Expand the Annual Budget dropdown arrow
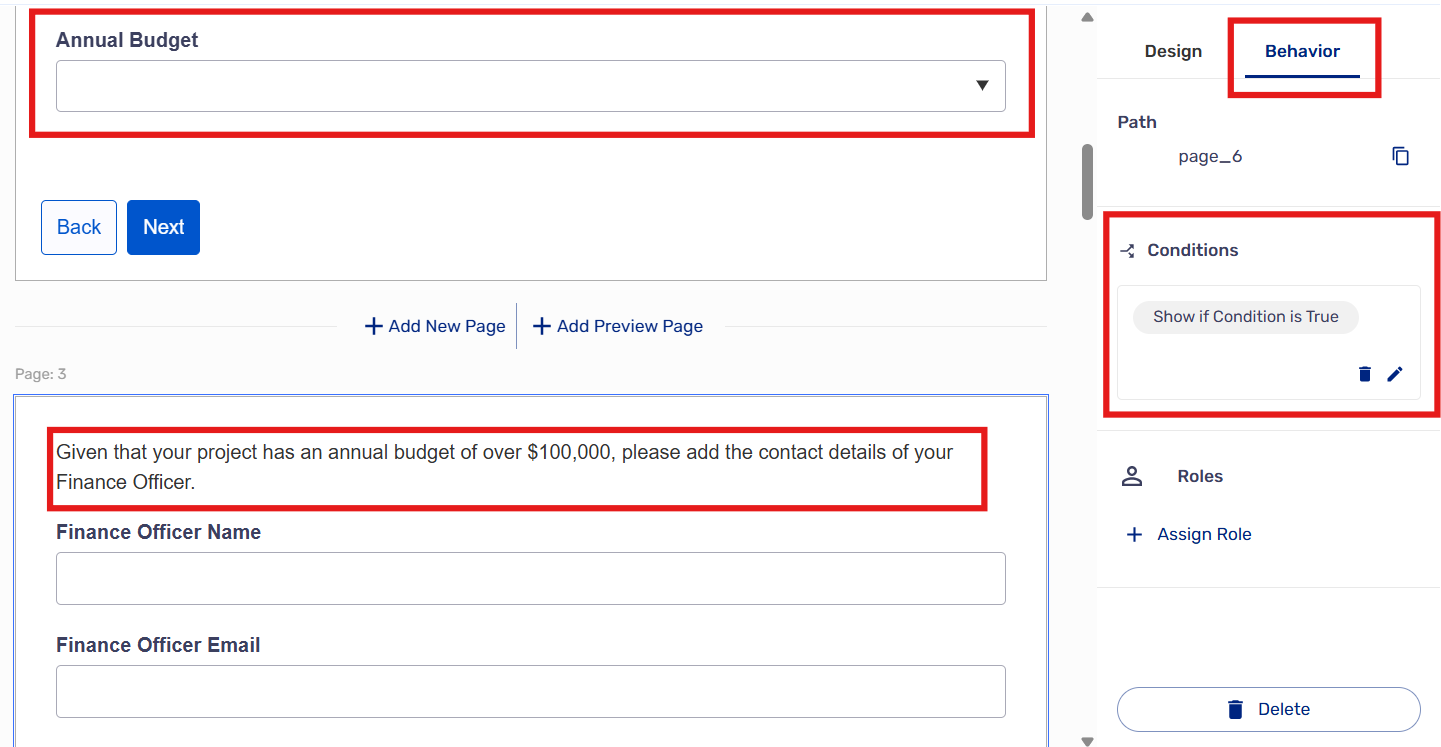 (982, 86)
